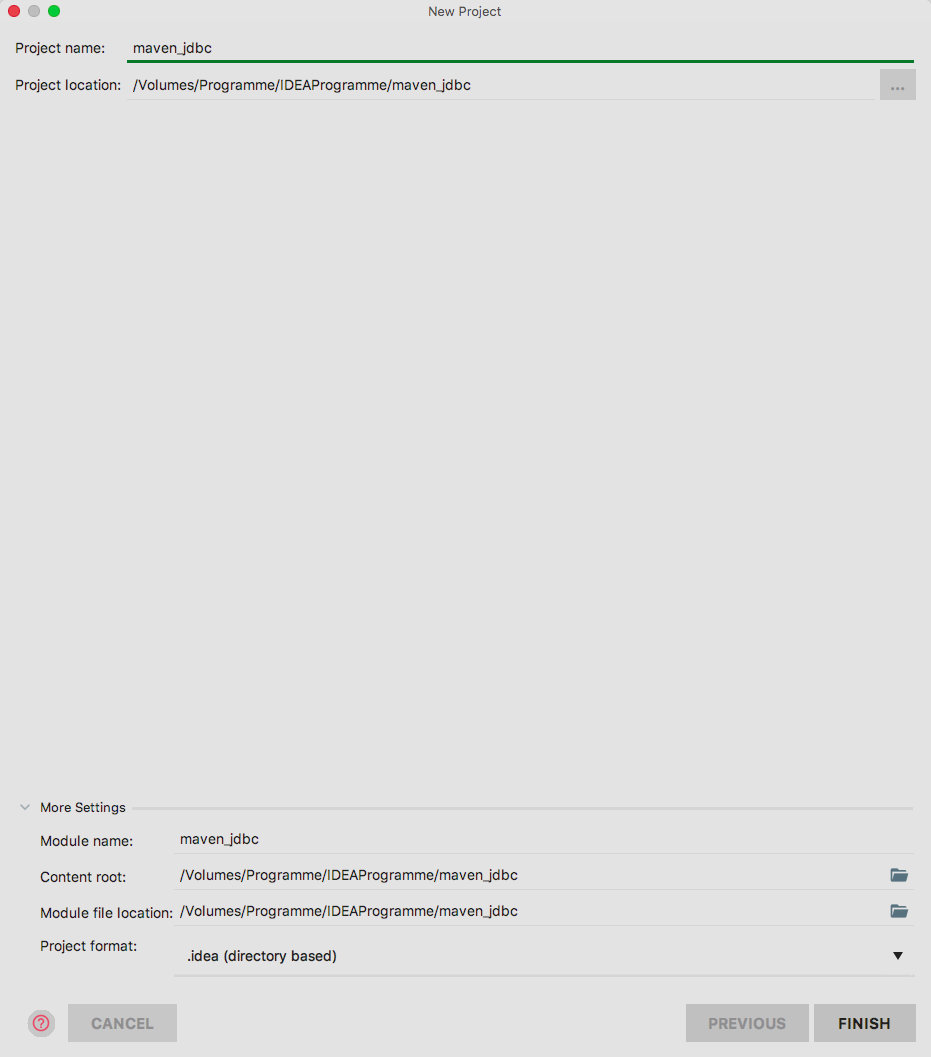This screenshot has width=931, height=1057.
Task: Click the Cancel button
Action: click(x=122, y=1023)
